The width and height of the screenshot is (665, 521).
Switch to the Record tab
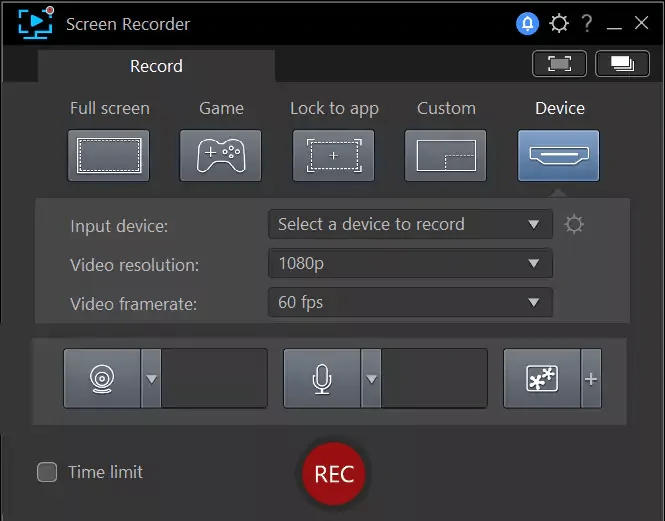156,66
